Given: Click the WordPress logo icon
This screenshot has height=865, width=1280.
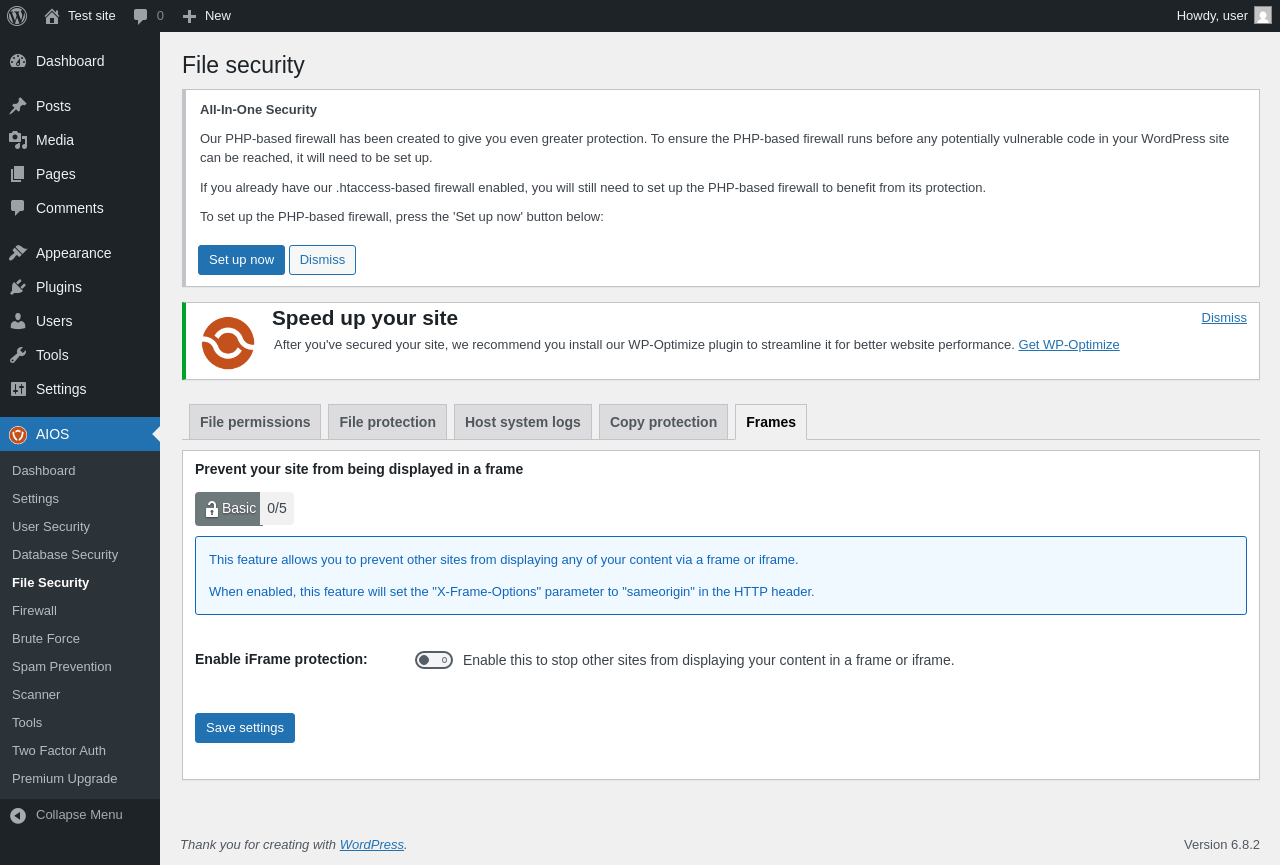Looking at the screenshot, I should pyautogui.click(x=17, y=16).
